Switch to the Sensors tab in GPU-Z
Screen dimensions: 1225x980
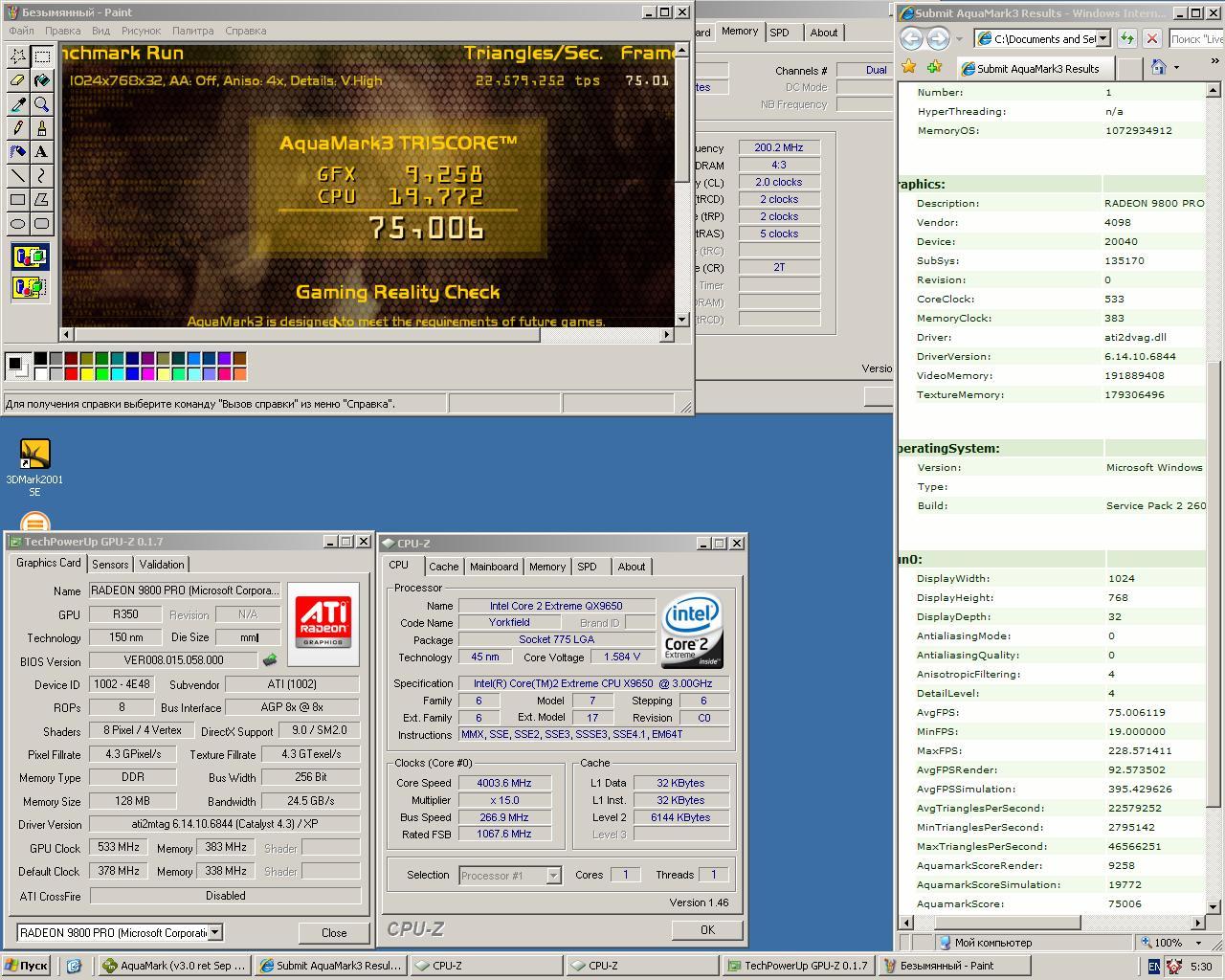pyautogui.click(x=110, y=565)
